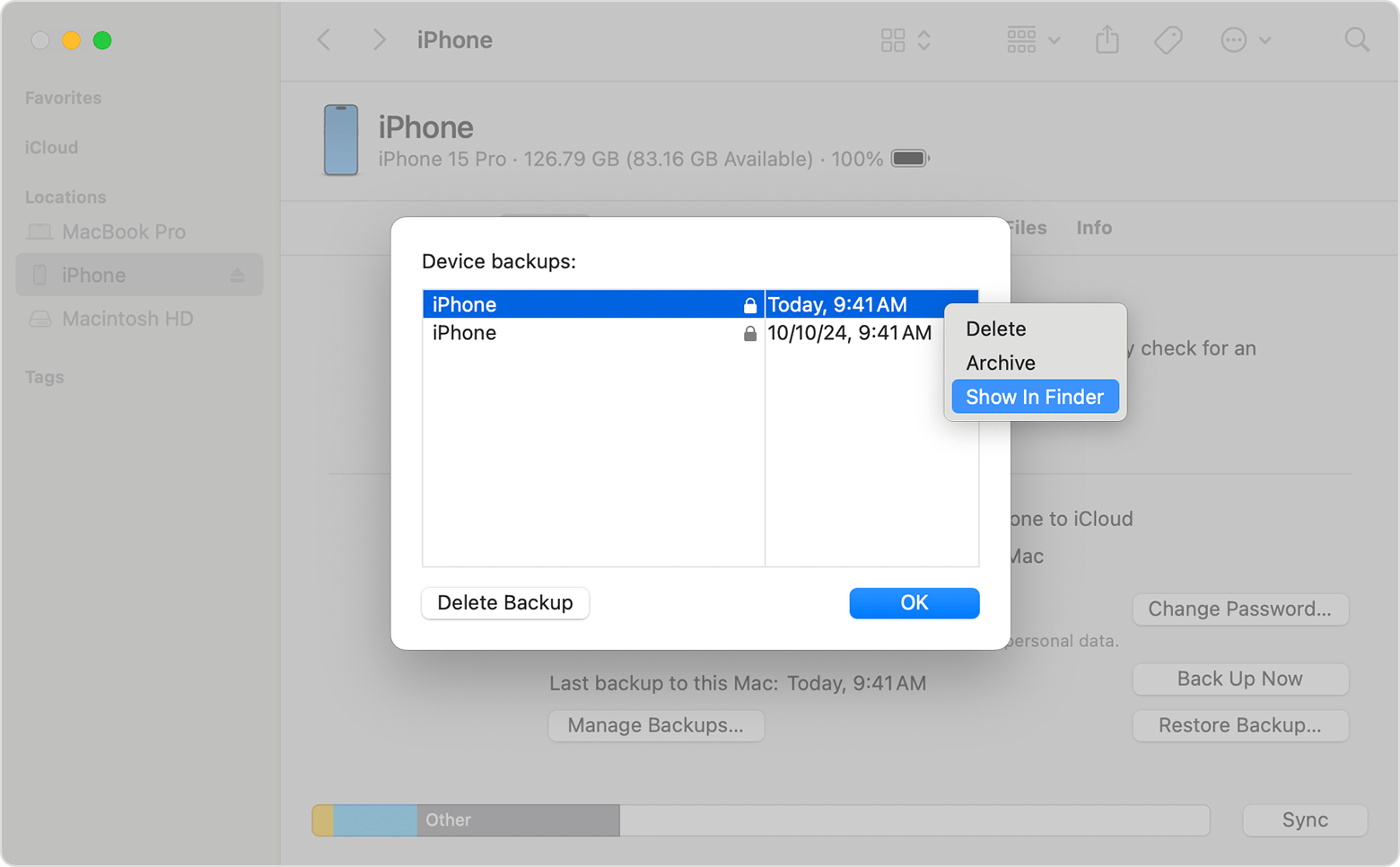Click the Share toolbar icon
This screenshot has width=1400, height=867.
coord(1107,39)
